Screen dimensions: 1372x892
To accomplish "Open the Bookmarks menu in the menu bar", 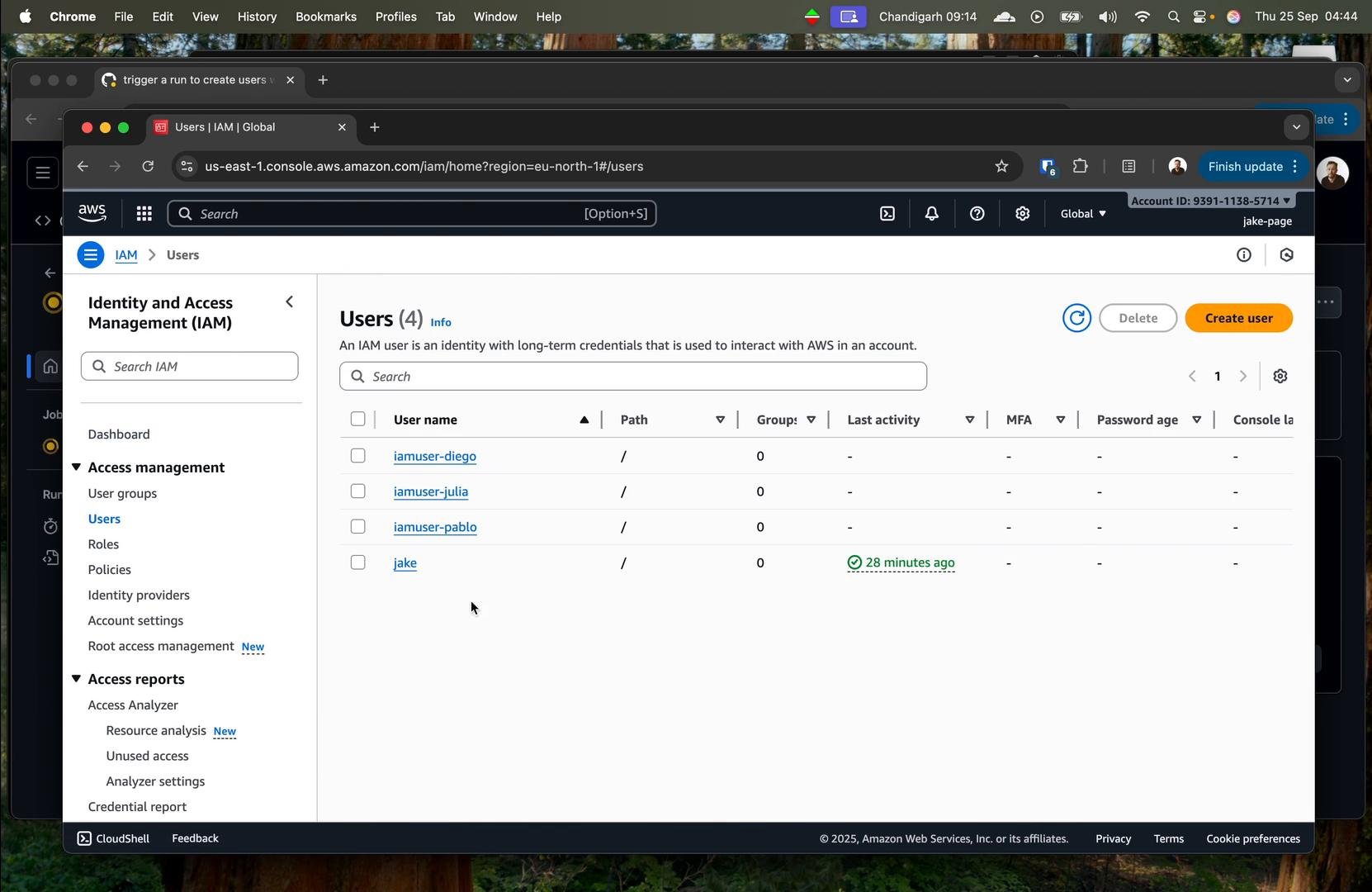I will pos(326,17).
